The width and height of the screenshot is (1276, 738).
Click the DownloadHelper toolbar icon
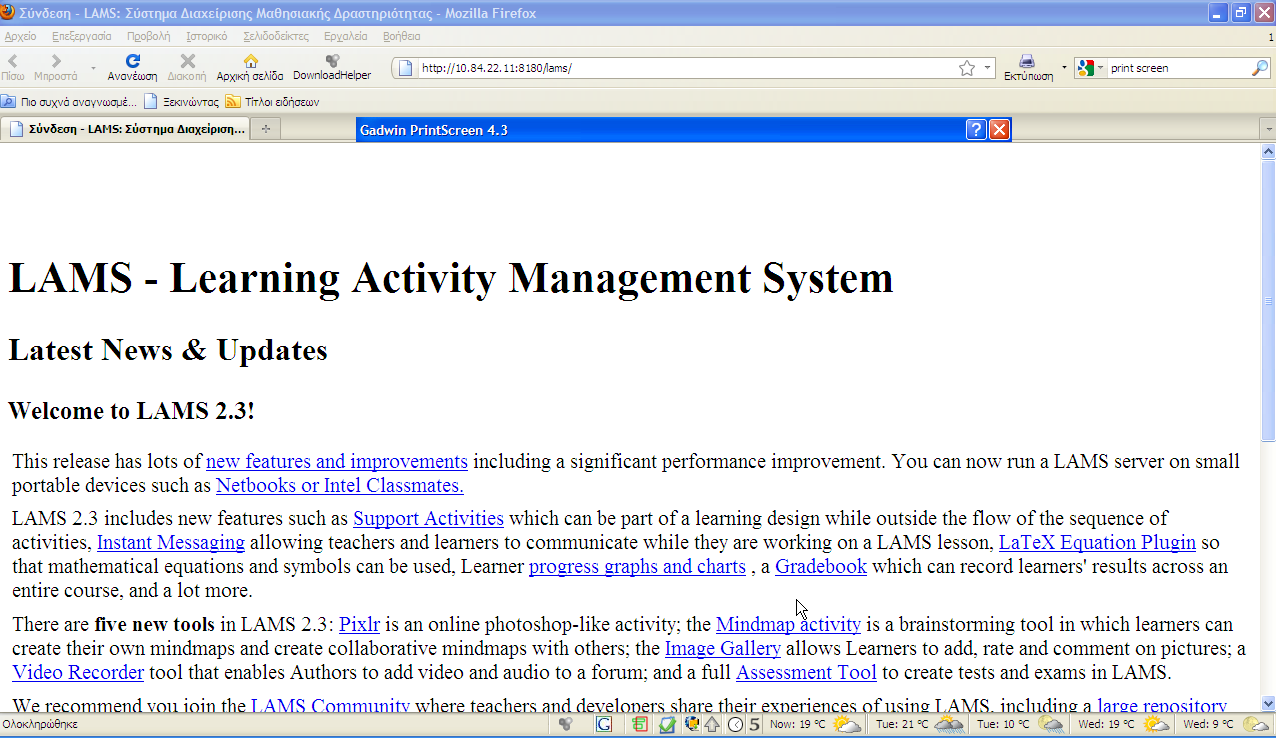coord(332,61)
